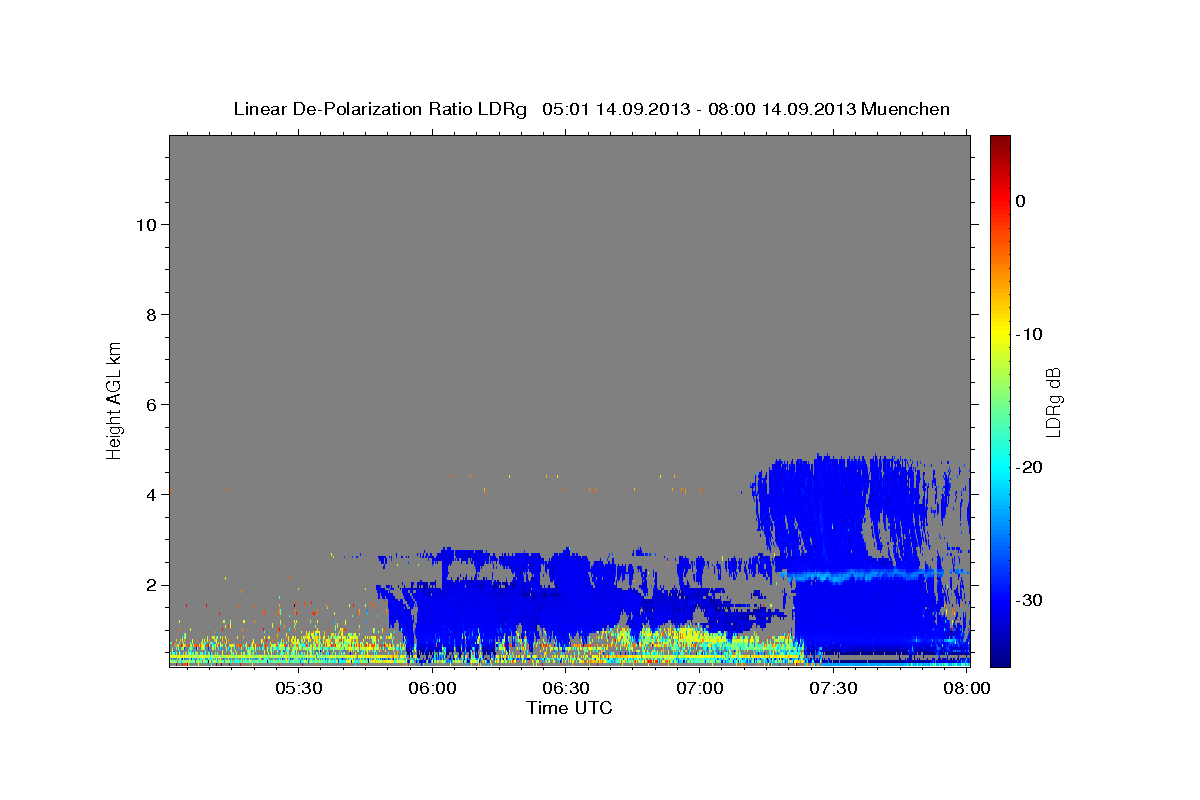1200x800 pixels.
Task: Click the Height AGL km axis label
Action: click(x=115, y=399)
